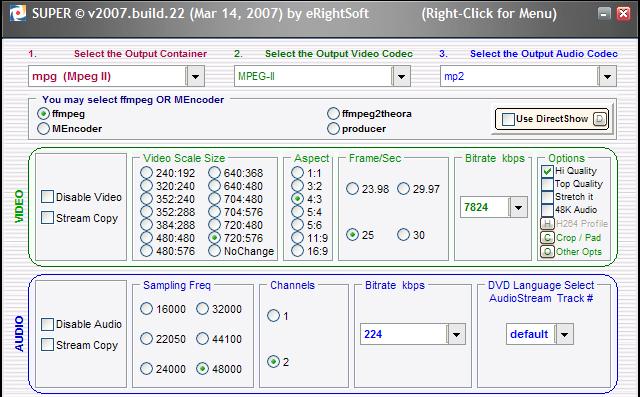
Task: Pick 23.98 frames per second
Action: pos(352,189)
